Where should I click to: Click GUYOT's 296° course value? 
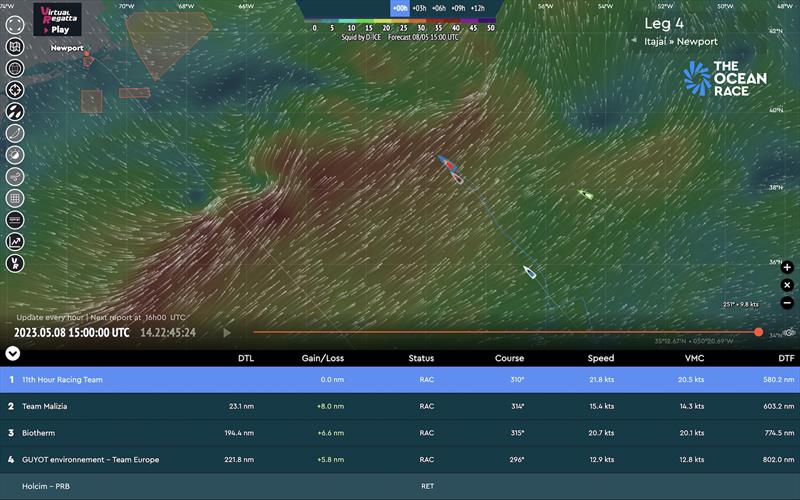point(516,459)
